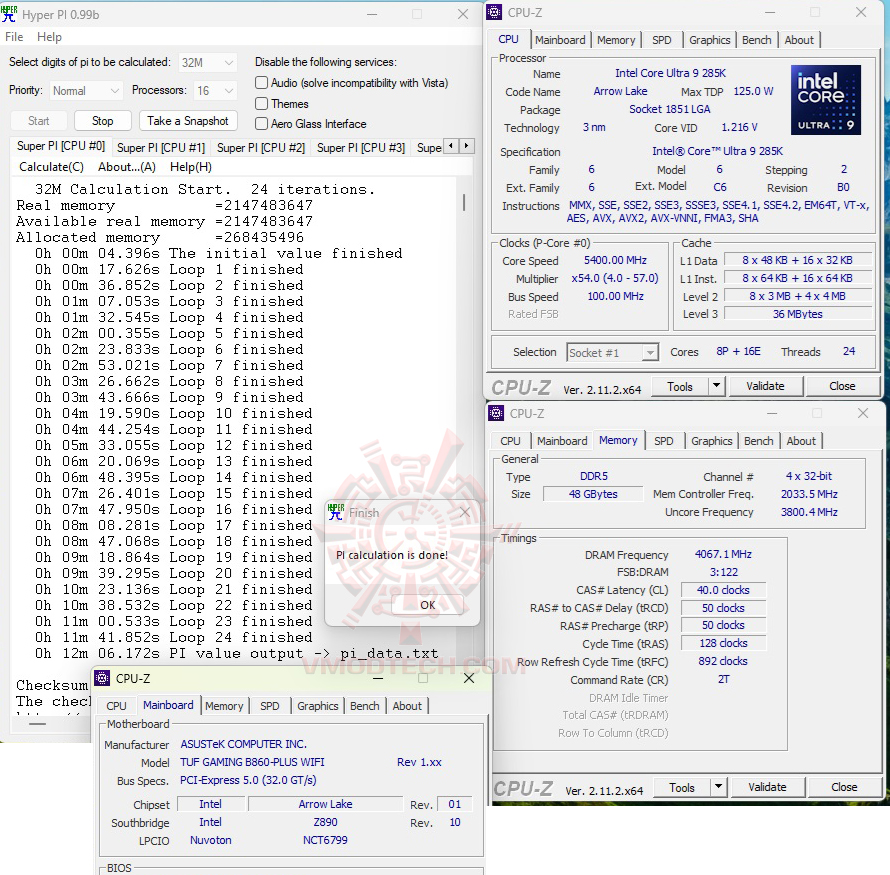This screenshot has width=890, height=875.
Task: Select the Super PI [CPU #0] tab
Action: coord(61,146)
